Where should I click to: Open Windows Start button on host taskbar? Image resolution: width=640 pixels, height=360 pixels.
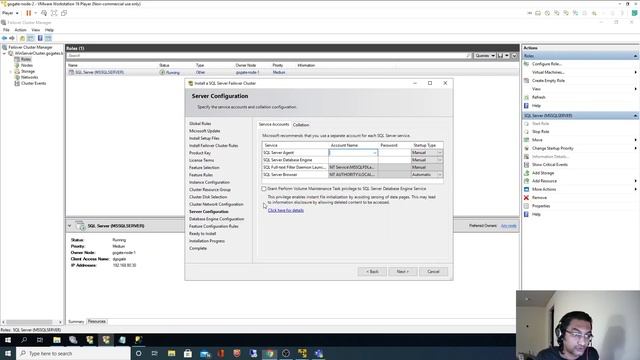pos(7,353)
